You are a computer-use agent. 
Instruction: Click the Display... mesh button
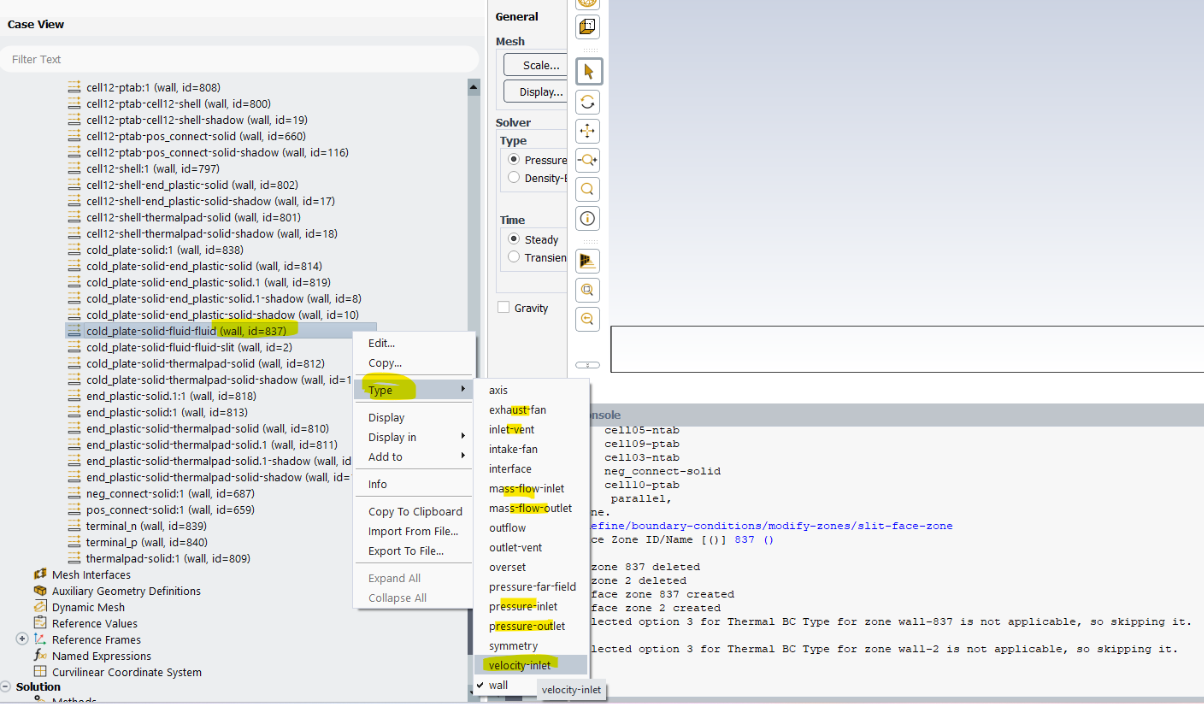point(541,92)
